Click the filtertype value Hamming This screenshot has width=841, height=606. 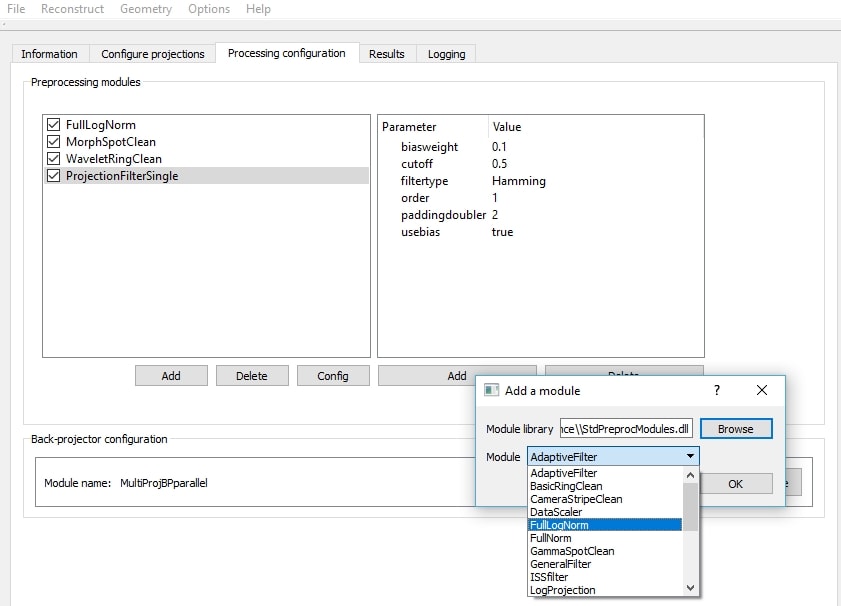click(519, 181)
